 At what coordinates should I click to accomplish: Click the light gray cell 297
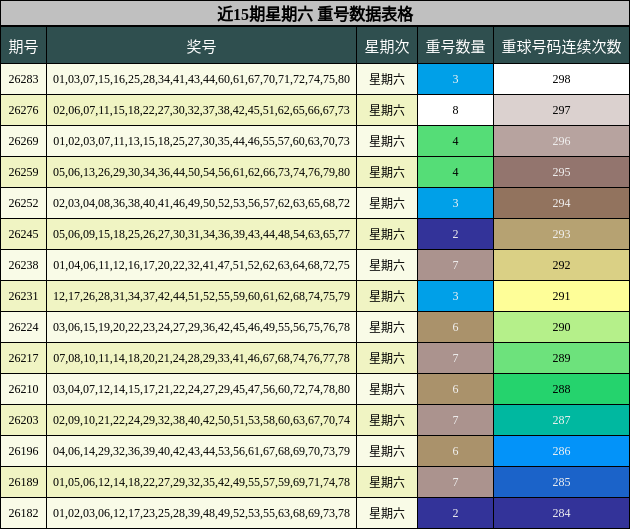(x=561, y=110)
